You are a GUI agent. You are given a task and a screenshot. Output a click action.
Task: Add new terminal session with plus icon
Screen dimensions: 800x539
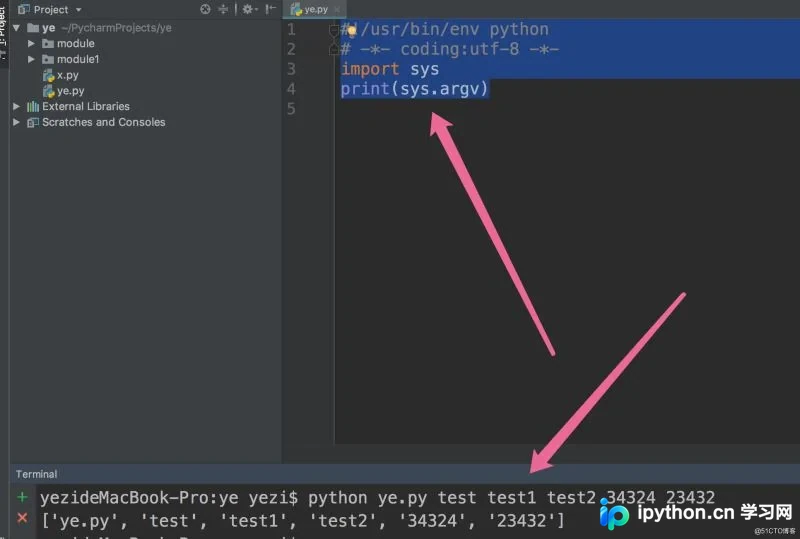coord(22,497)
